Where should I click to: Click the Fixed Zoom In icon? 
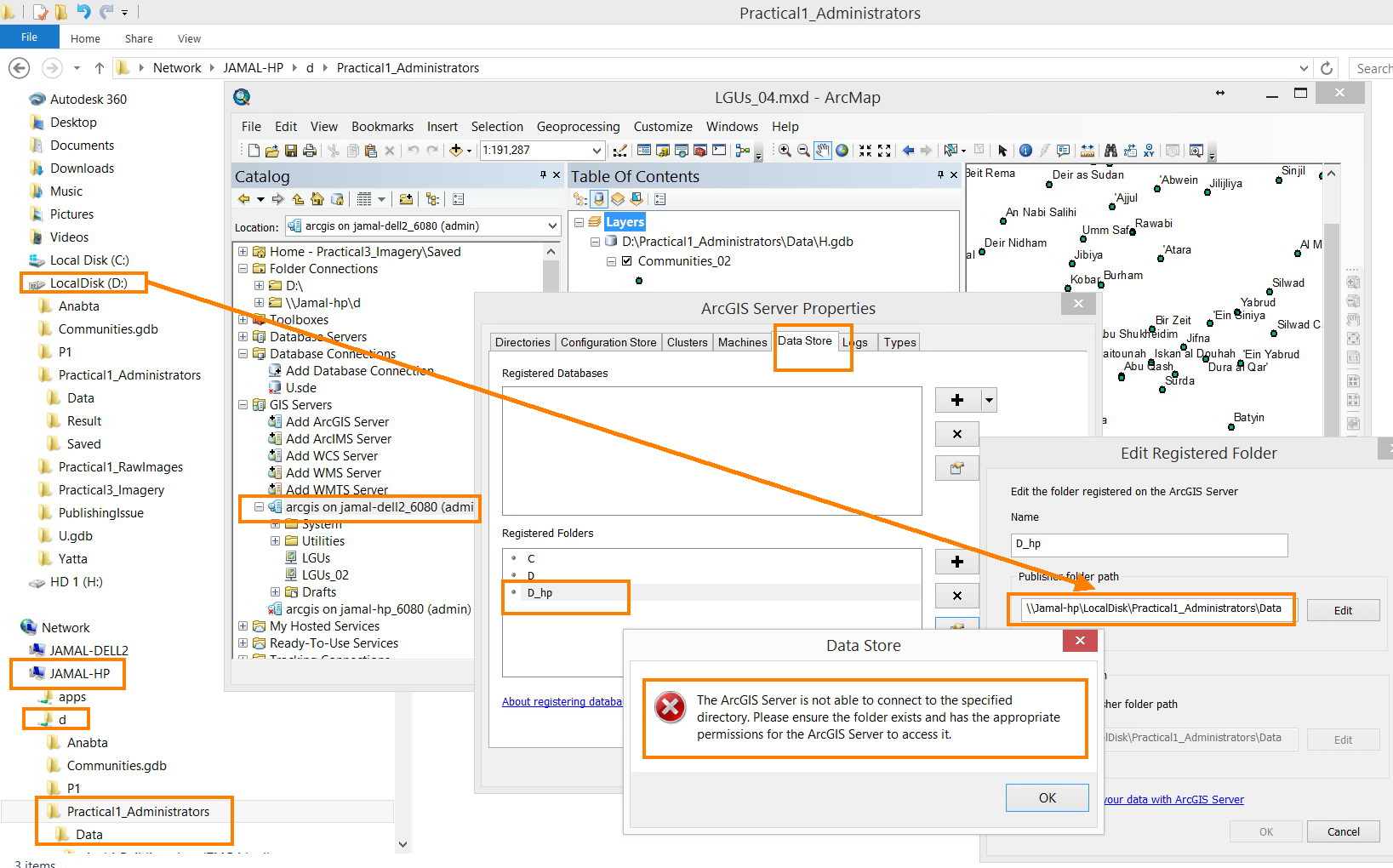[865, 151]
